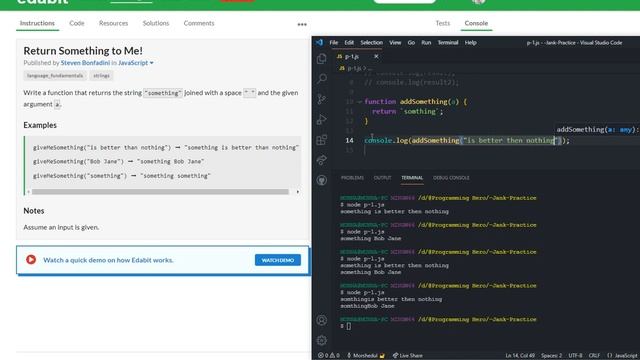Click the JavaScript language mode status item
640x360 pixels.
(622, 356)
